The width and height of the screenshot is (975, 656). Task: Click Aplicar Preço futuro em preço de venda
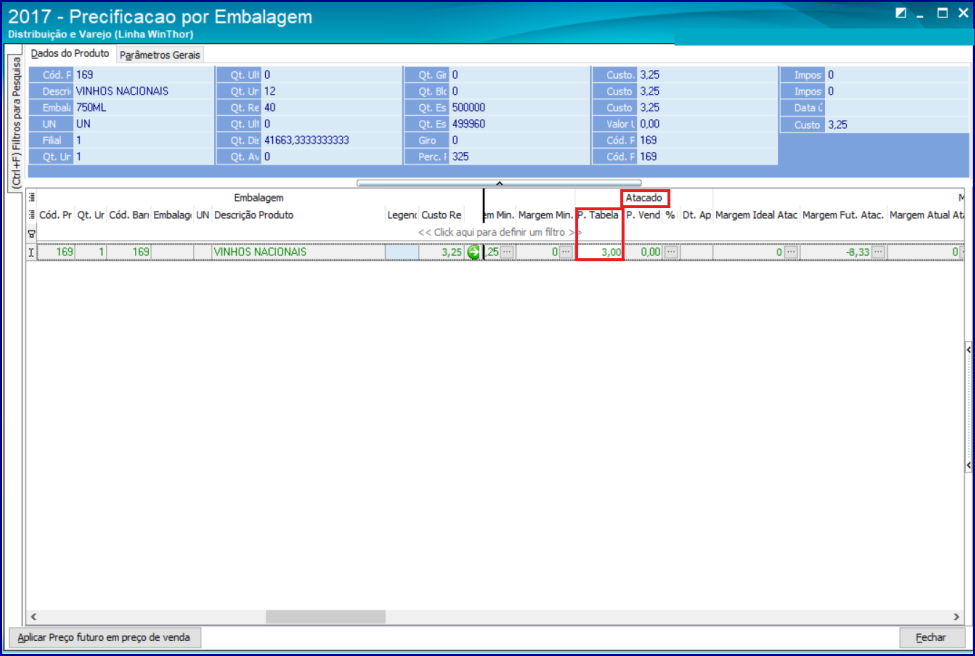point(104,637)
